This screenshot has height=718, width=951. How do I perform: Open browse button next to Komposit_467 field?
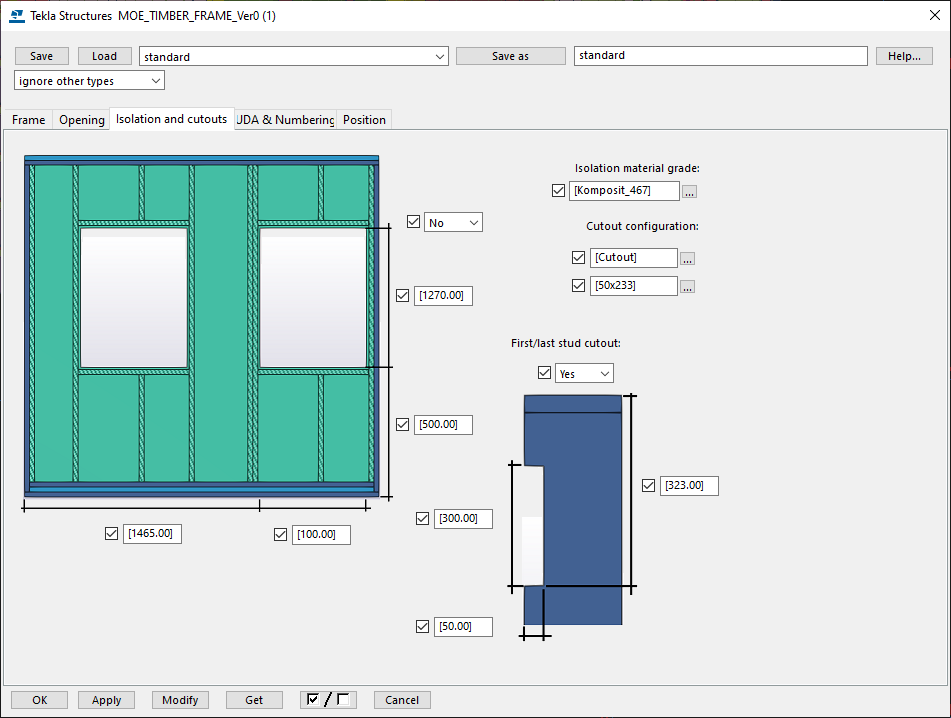pos(689,192)
